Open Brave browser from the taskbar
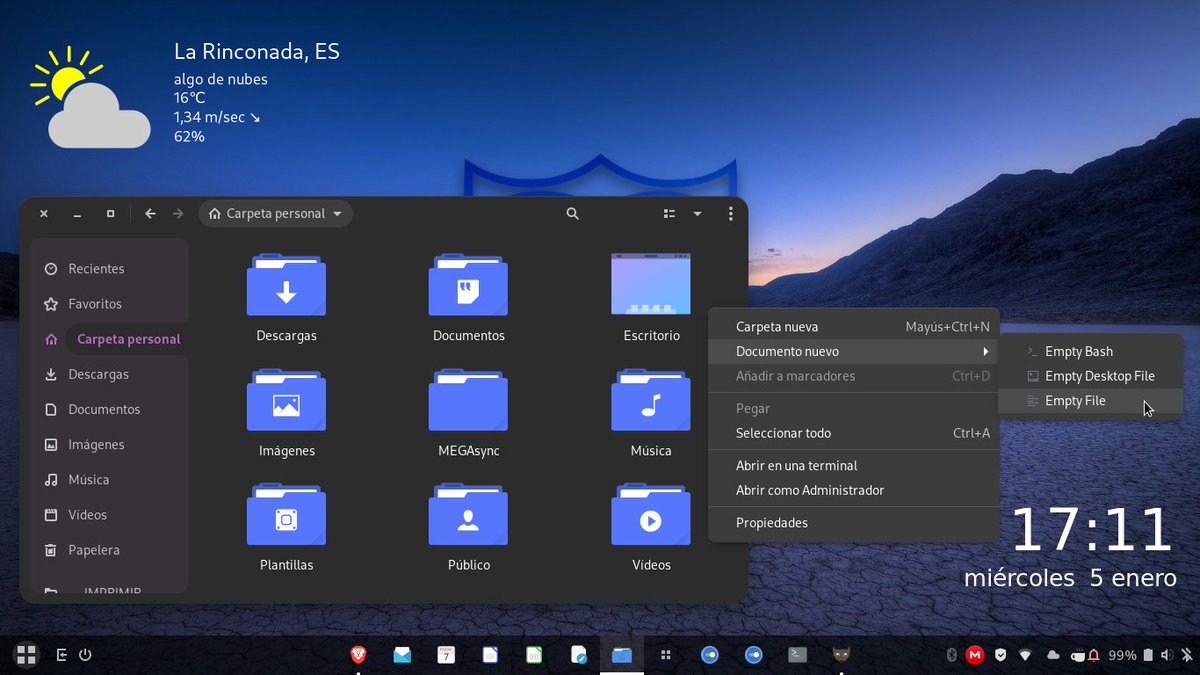 358,654
